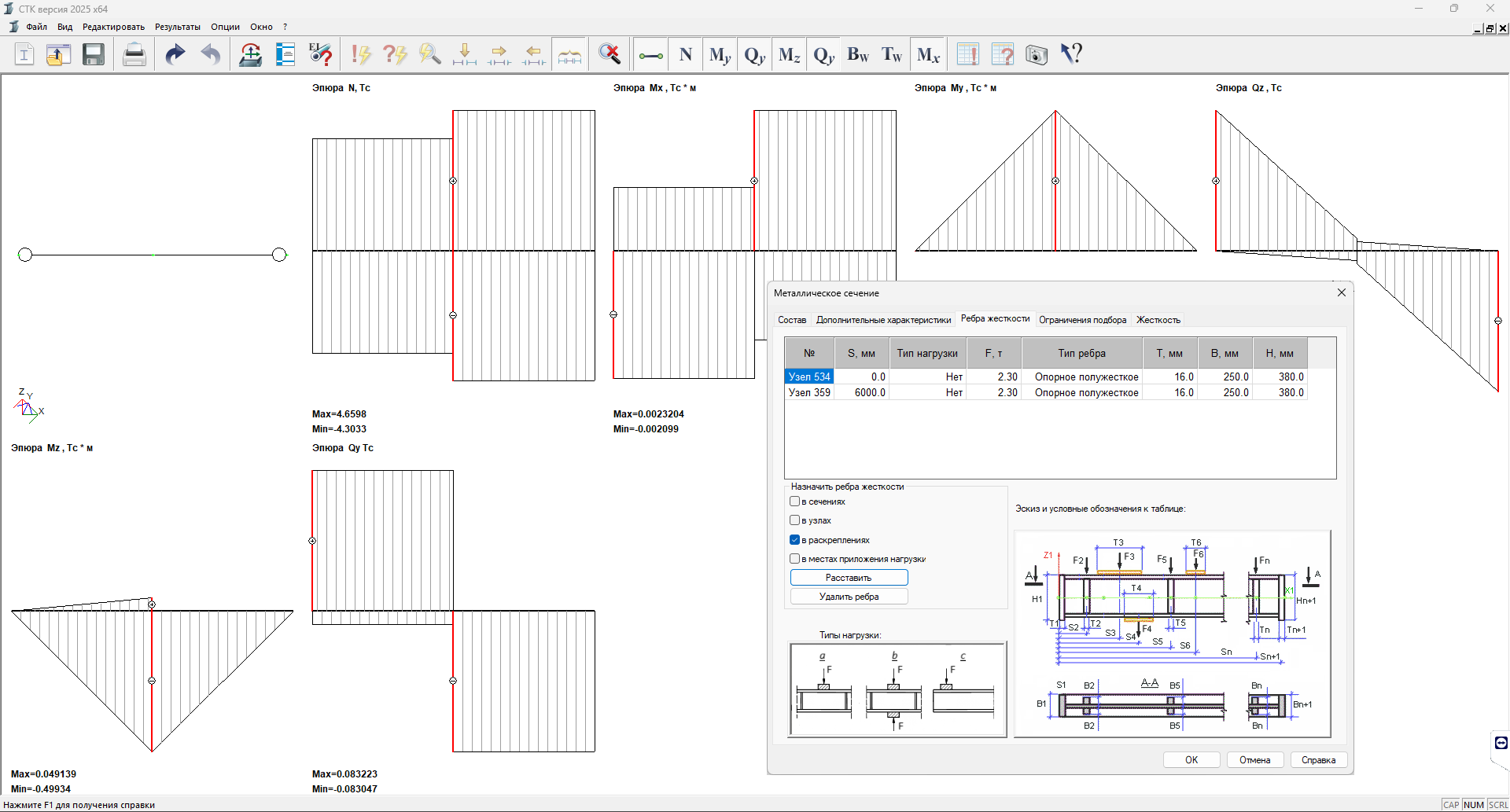Click the camera screenshot icon

(1037, 54)
